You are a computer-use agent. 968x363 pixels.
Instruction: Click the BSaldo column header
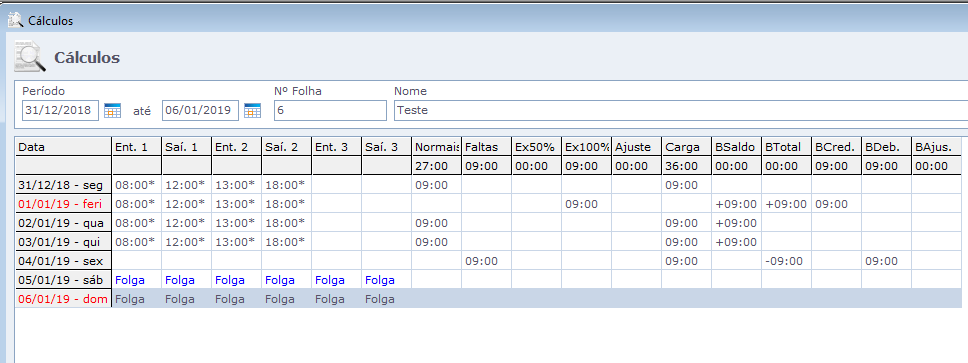(x=736, y=147)
